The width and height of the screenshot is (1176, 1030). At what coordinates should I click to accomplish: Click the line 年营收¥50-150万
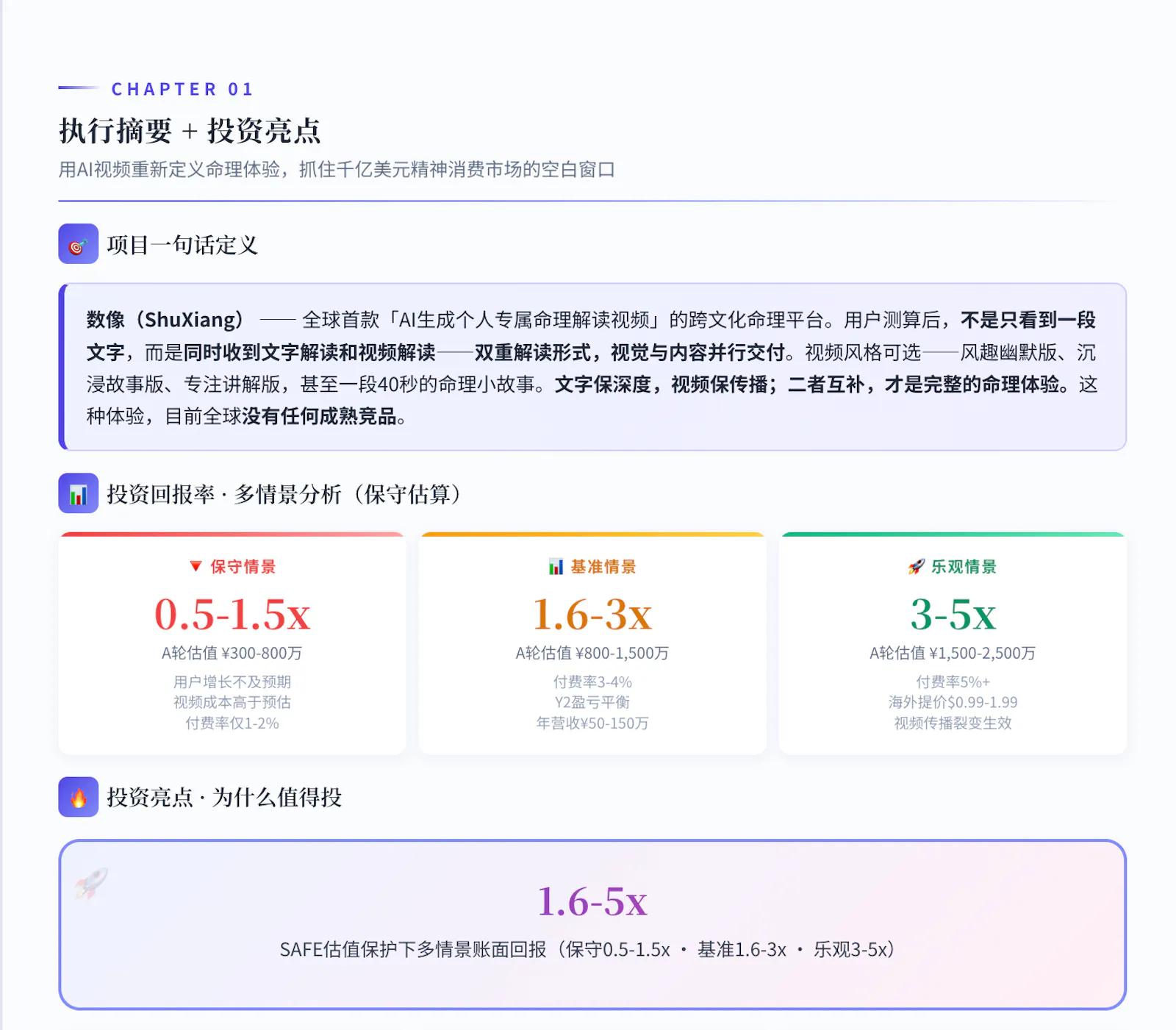pos(592,723)
